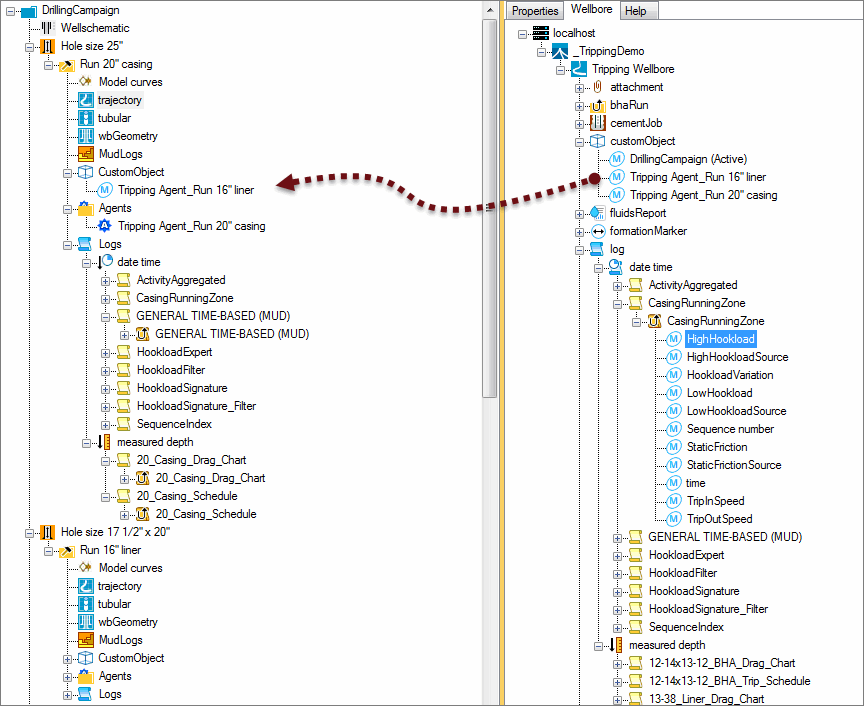Collapse the CasingRunningZone log in Wellbore tree
The width and height of the screenshot is (864, 706).
617,304
